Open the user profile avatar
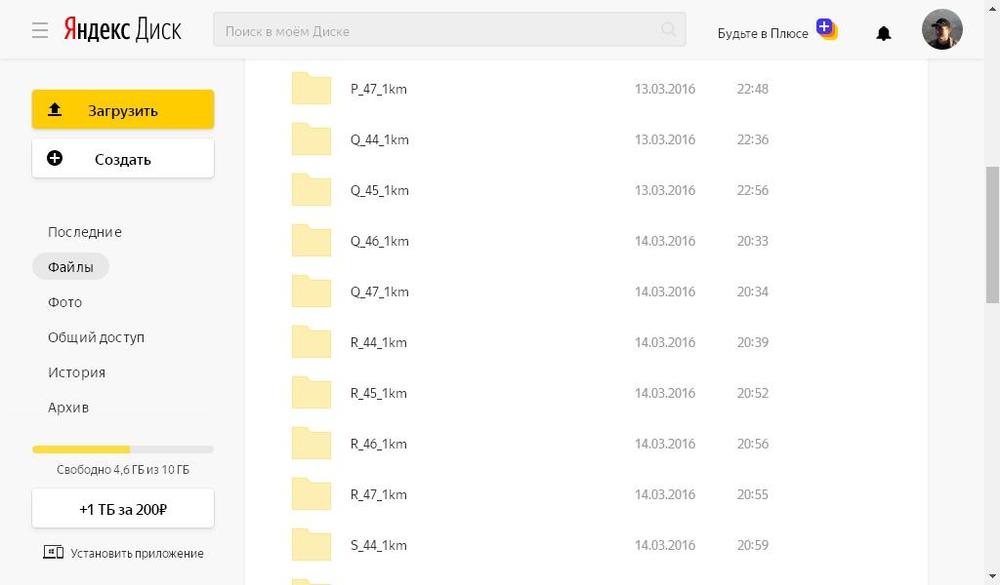 click(942, 30)
